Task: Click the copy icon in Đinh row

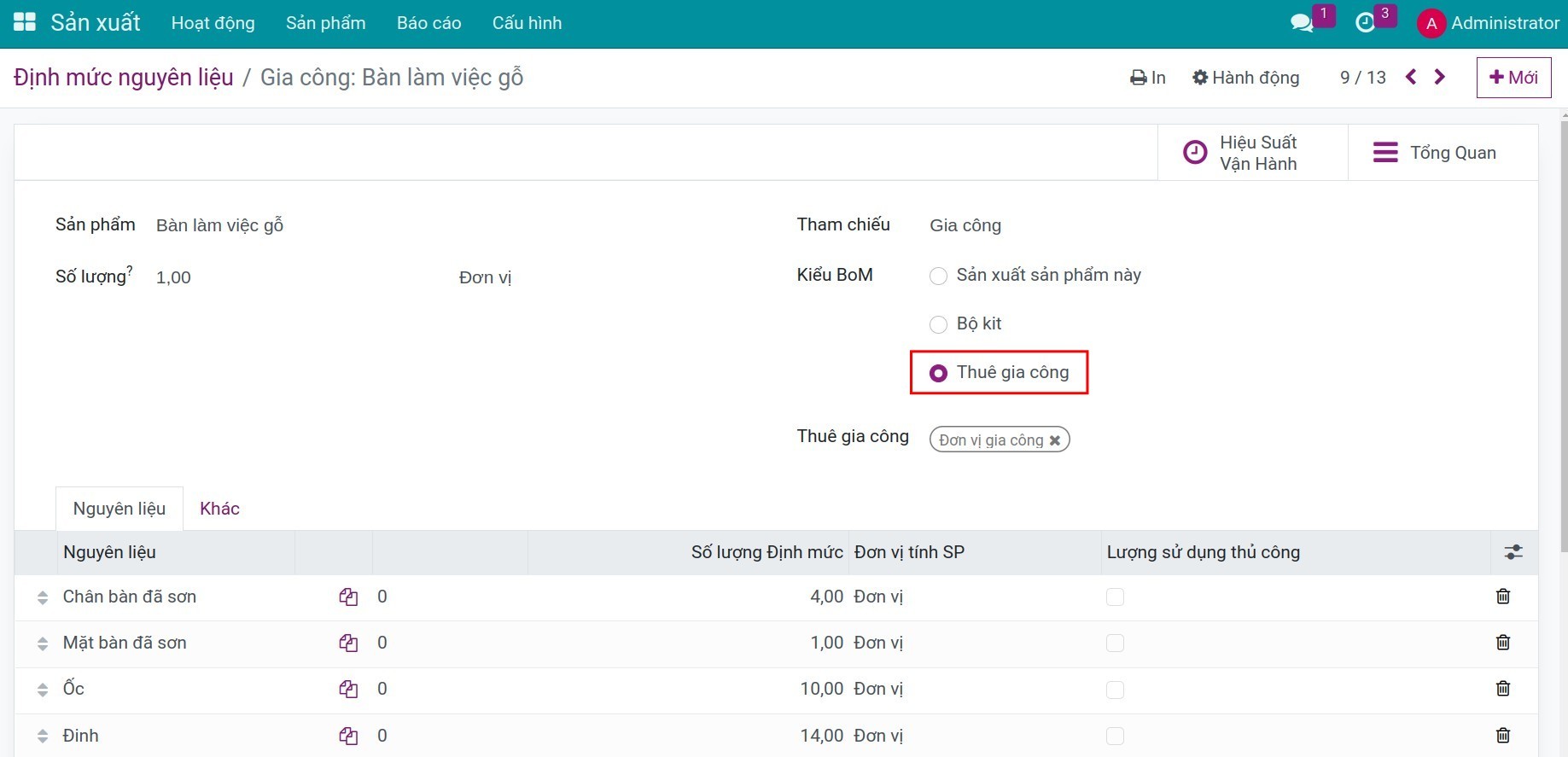Action: pos(348,736)
